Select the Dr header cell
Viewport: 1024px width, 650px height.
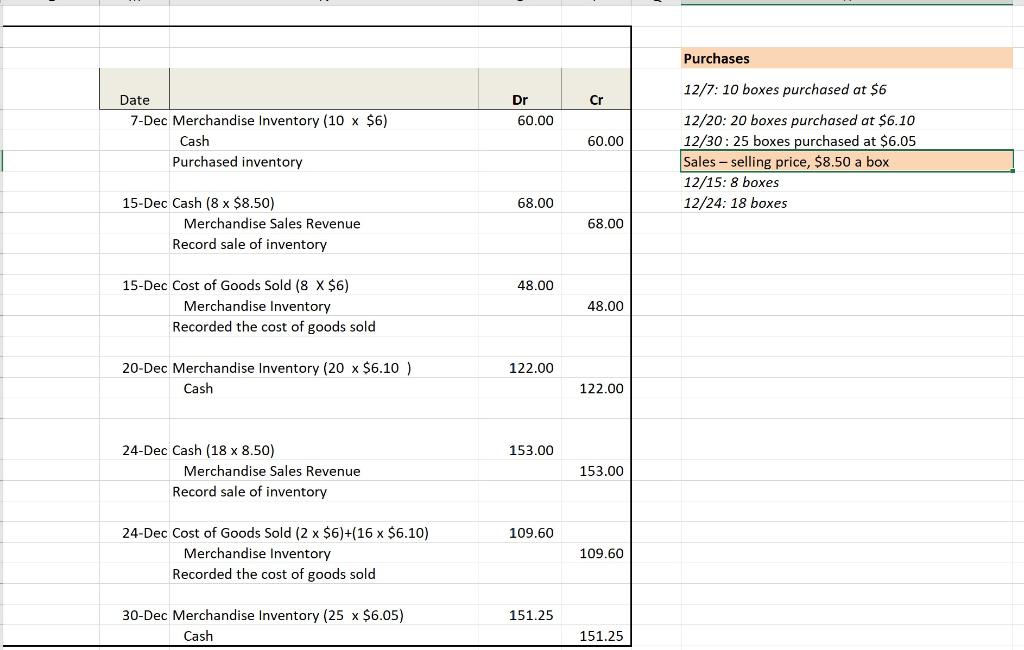(x=518, y=100)
